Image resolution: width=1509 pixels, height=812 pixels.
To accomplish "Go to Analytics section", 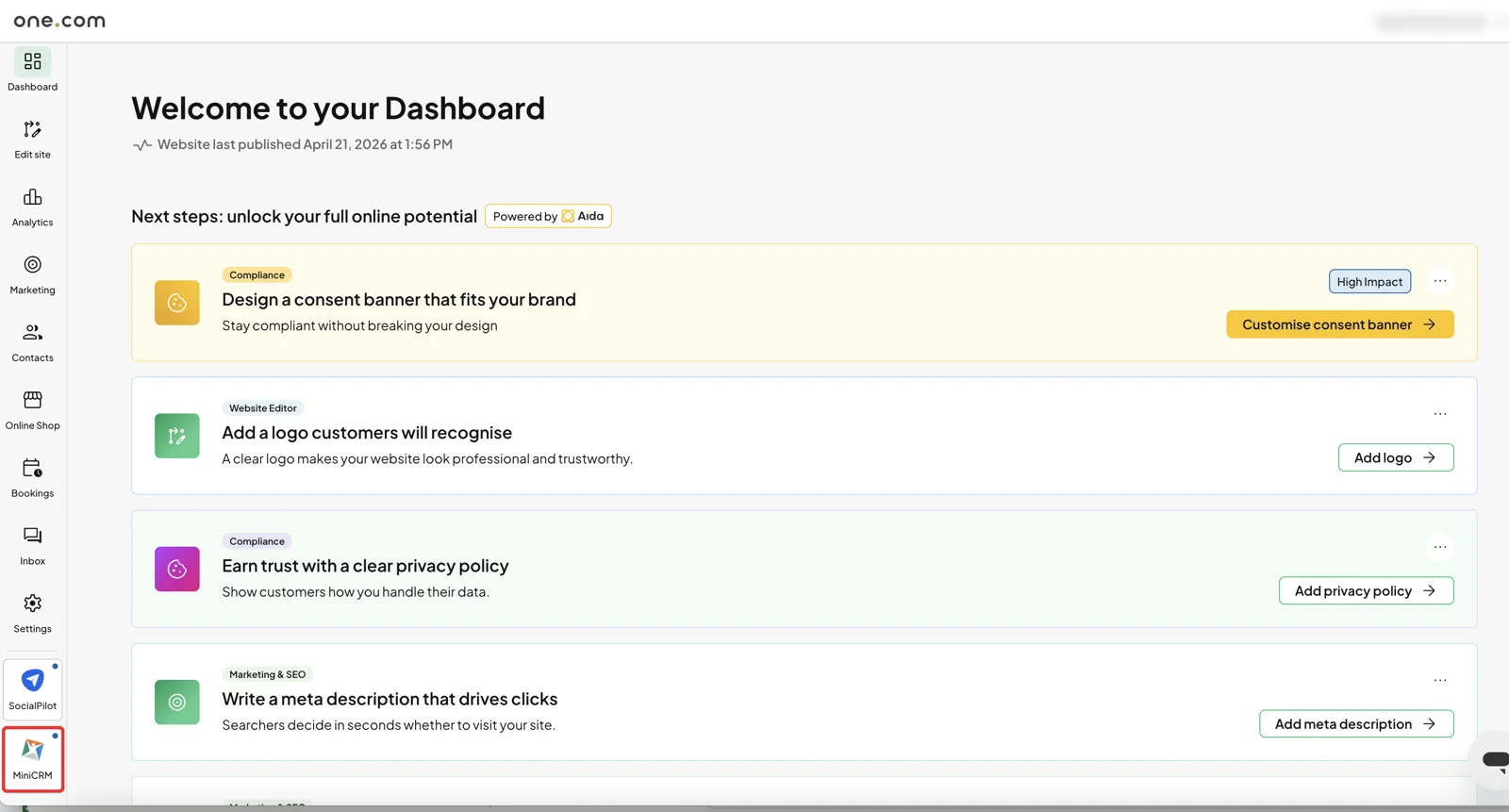I will [33, 207].
